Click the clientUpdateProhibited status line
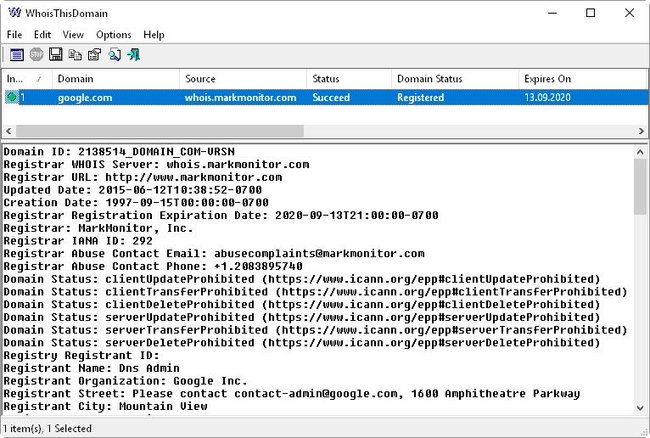 click(302, 279)
